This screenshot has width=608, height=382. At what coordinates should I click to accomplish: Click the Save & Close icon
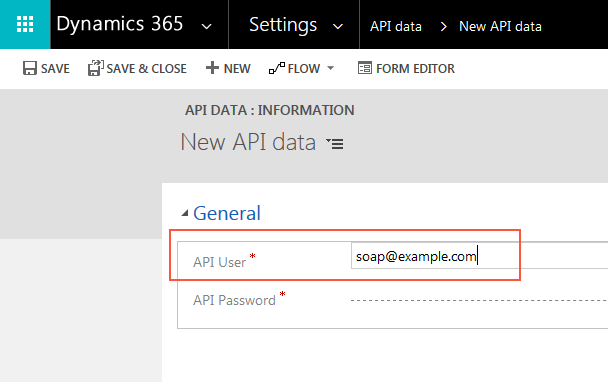point(95,68)
